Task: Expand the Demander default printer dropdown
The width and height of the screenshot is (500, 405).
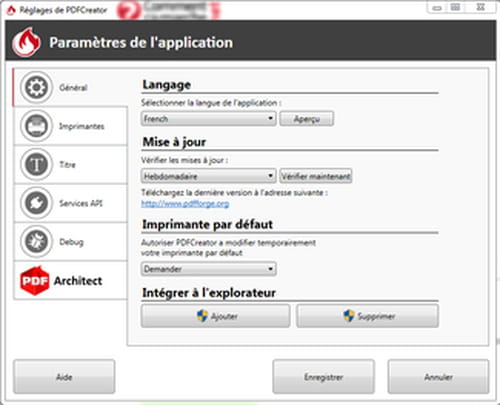Action: (209, 269)
